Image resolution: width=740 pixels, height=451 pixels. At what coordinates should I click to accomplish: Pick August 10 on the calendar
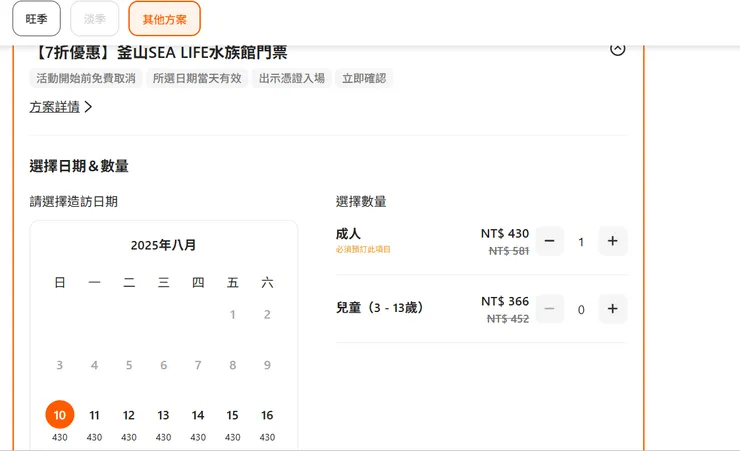[x=59, y=415]
